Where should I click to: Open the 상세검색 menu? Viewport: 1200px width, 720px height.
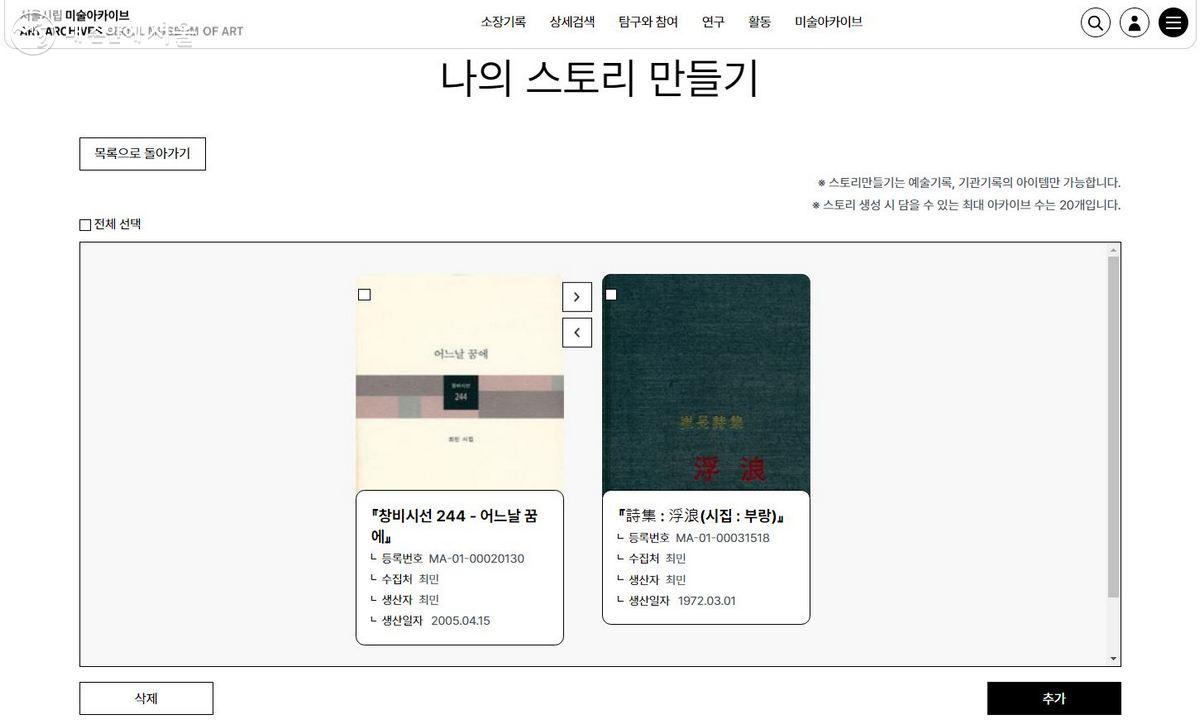point(572,22)
